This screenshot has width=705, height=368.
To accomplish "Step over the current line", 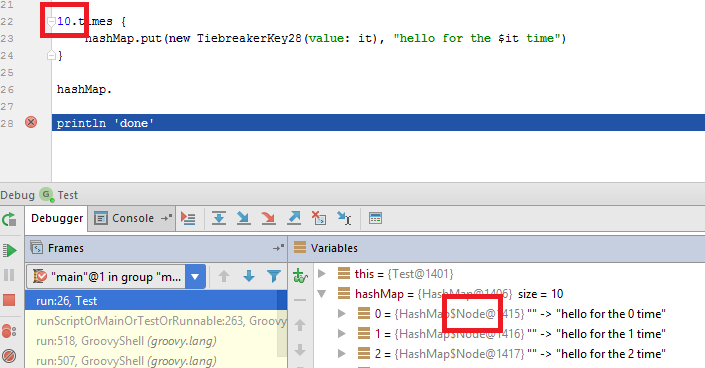I will pyautogui.click(x=219, y=219).
